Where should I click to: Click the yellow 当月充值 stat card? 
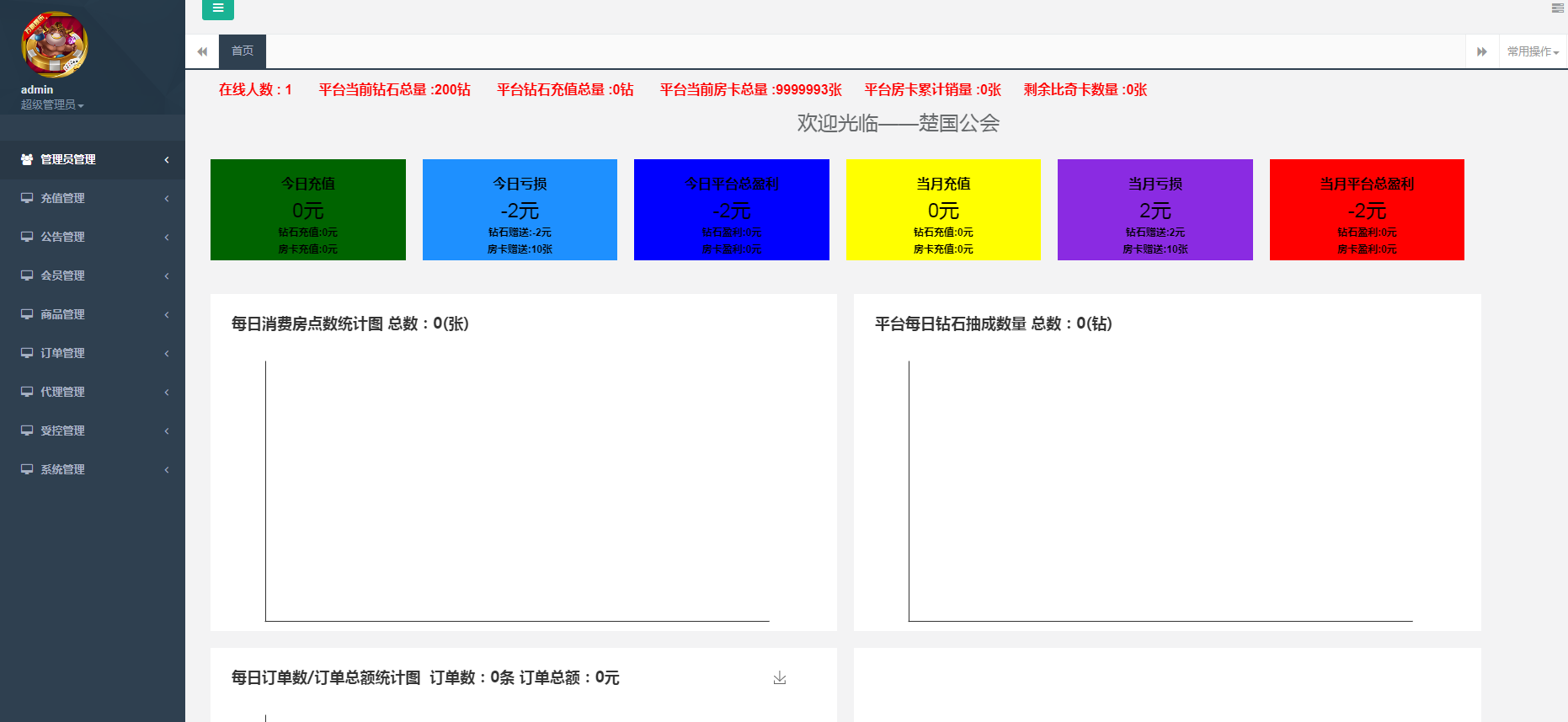point(943,210)
